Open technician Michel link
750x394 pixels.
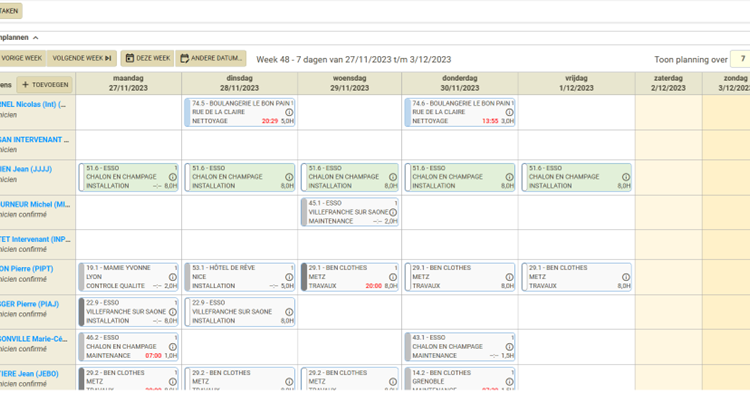[x=35, y=204]
